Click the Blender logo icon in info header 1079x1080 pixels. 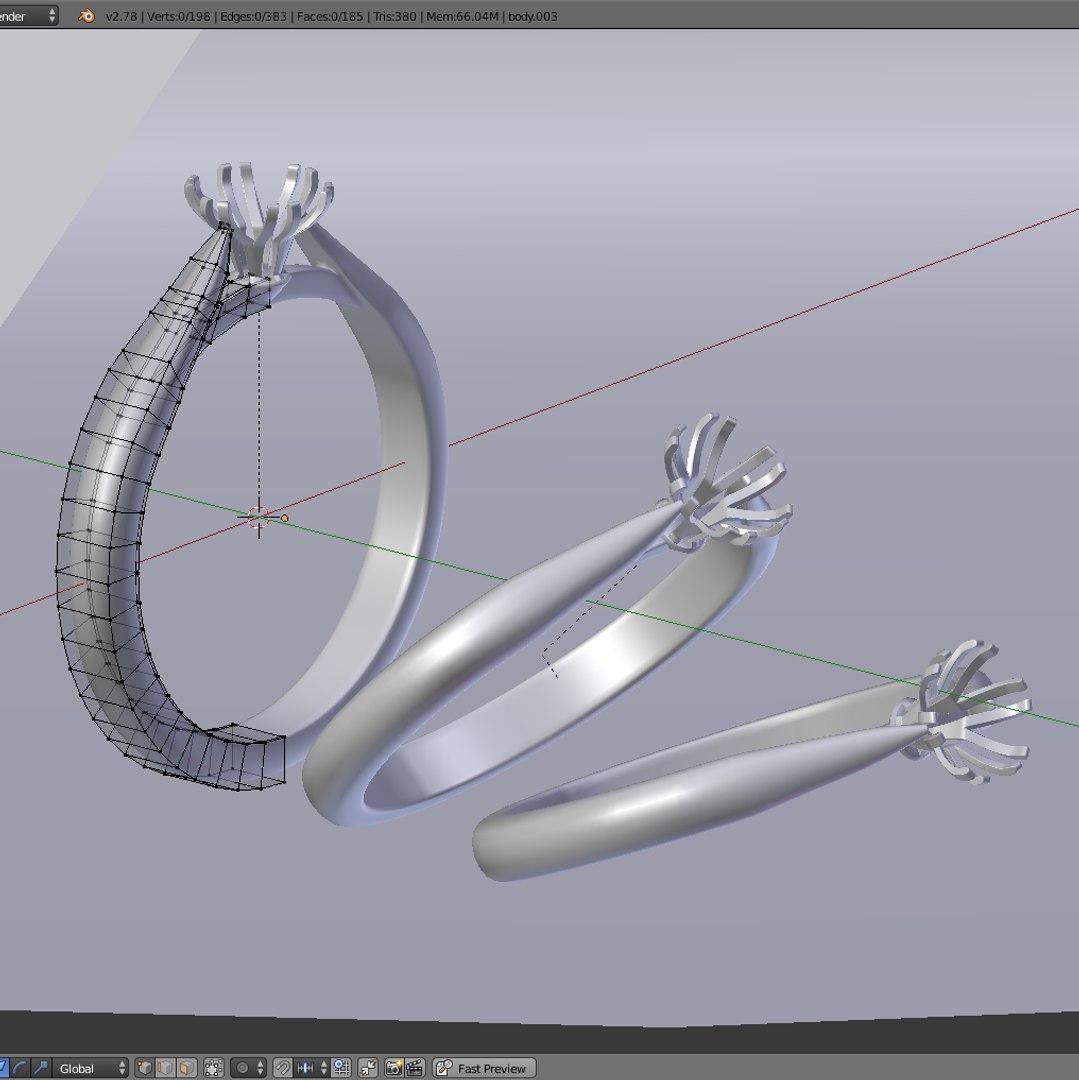(87, 16)
